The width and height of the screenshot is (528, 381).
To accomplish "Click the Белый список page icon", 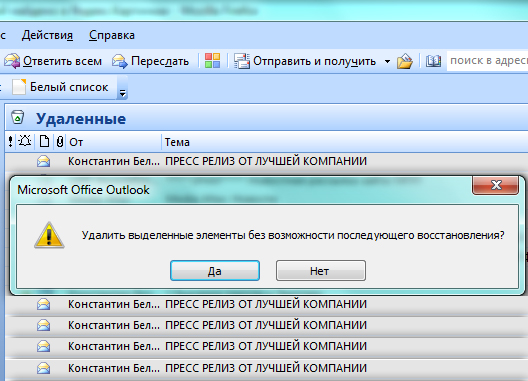I will pyautogui.click(x=19, y=87).
